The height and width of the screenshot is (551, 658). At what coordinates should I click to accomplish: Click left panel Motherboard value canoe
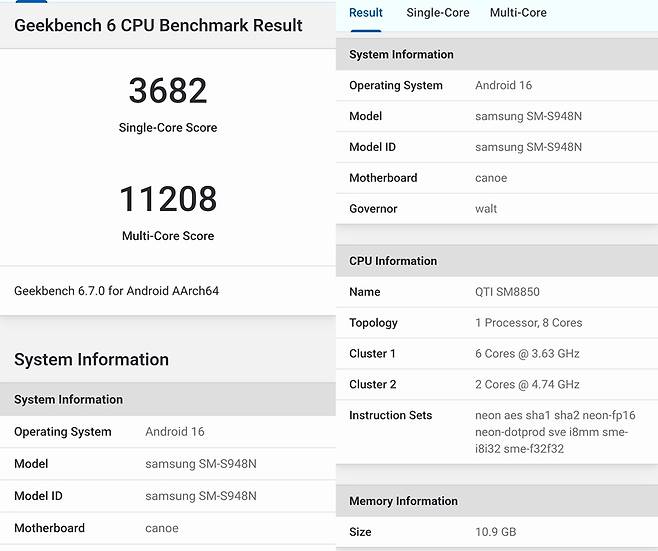click(162, 528)
